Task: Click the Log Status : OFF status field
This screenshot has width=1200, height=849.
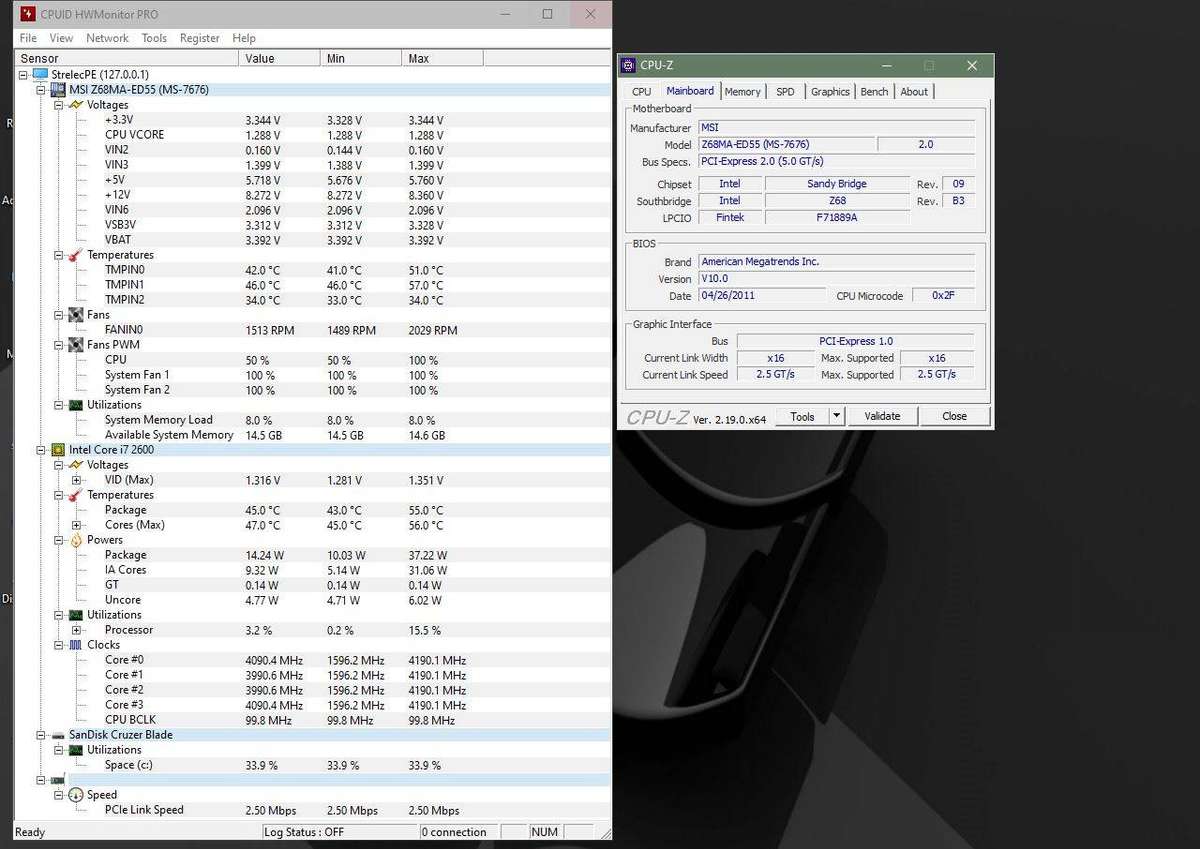Action: point(339,832)
